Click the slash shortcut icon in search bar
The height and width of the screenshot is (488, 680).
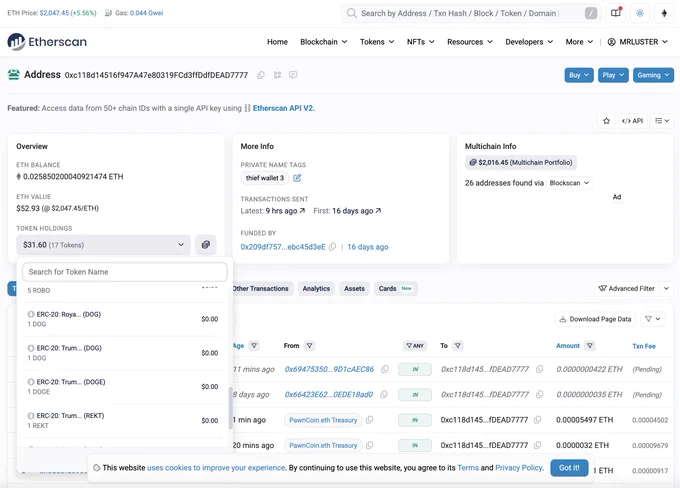591,13
